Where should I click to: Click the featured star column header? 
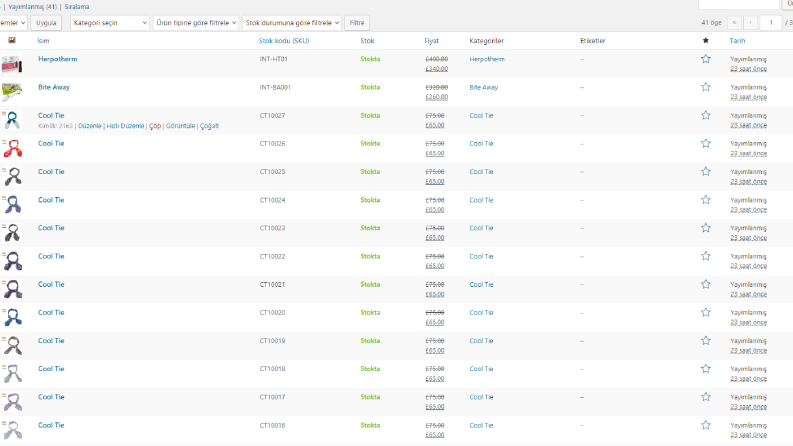(x=706, y=40)
